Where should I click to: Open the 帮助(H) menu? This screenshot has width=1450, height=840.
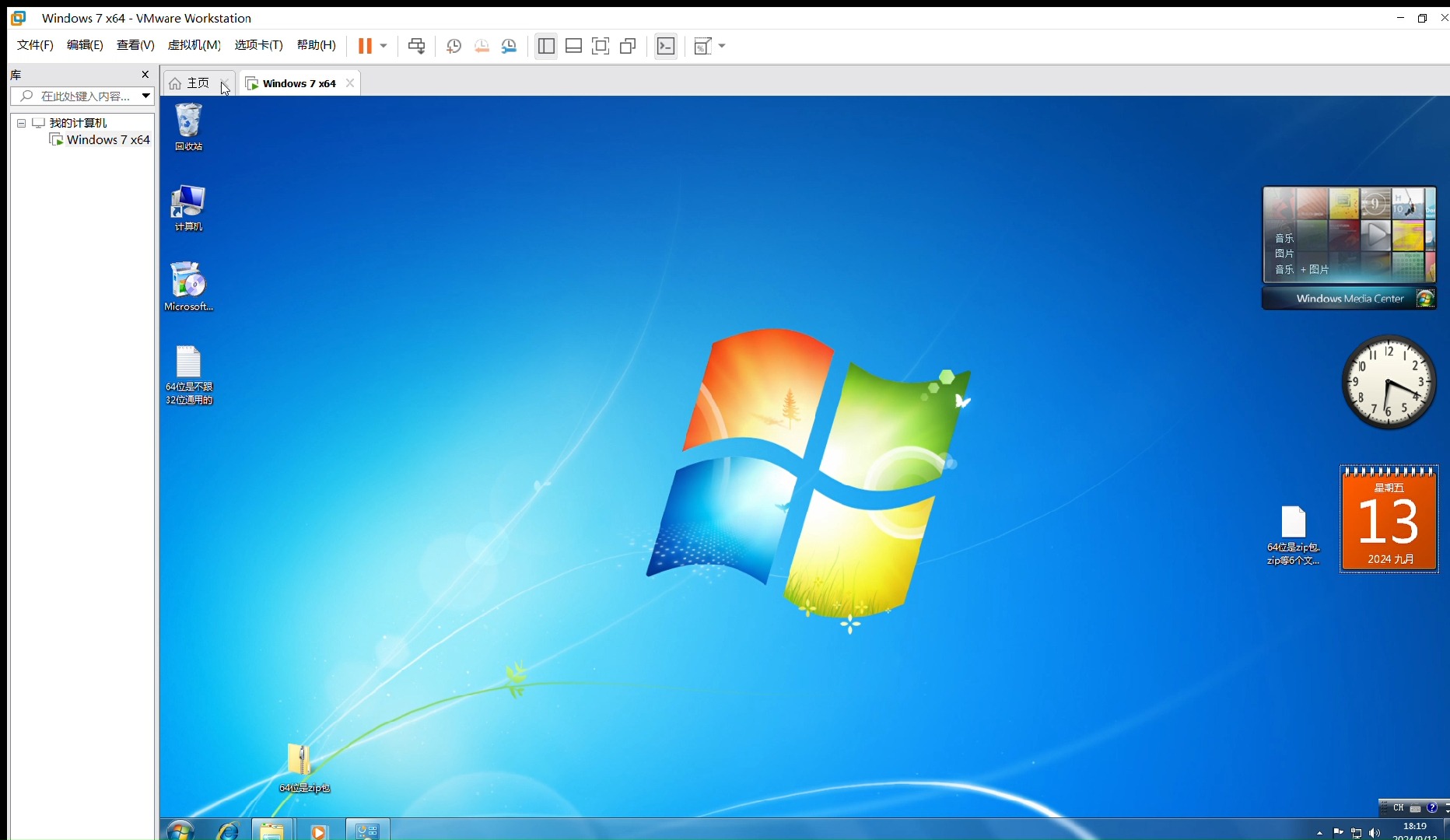(316, 45)
